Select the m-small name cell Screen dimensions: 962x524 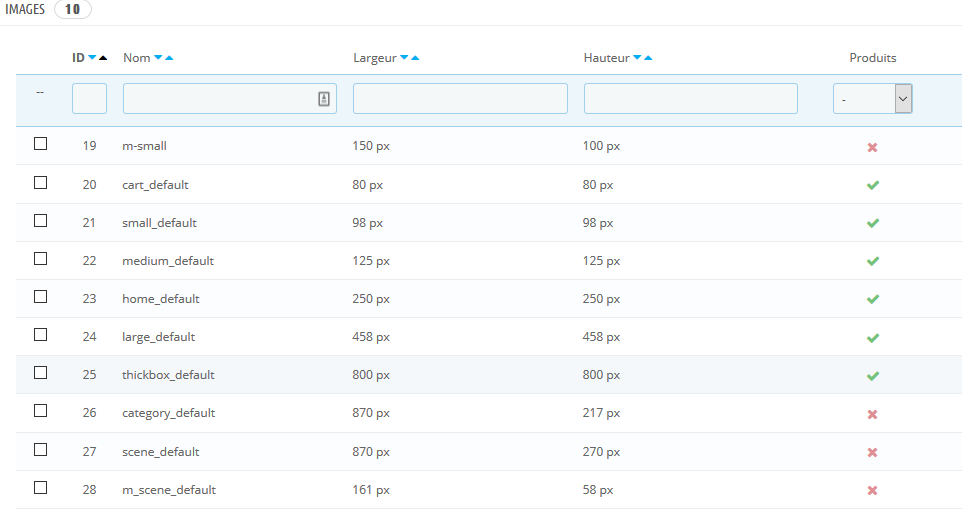click(x=144, y=146)
